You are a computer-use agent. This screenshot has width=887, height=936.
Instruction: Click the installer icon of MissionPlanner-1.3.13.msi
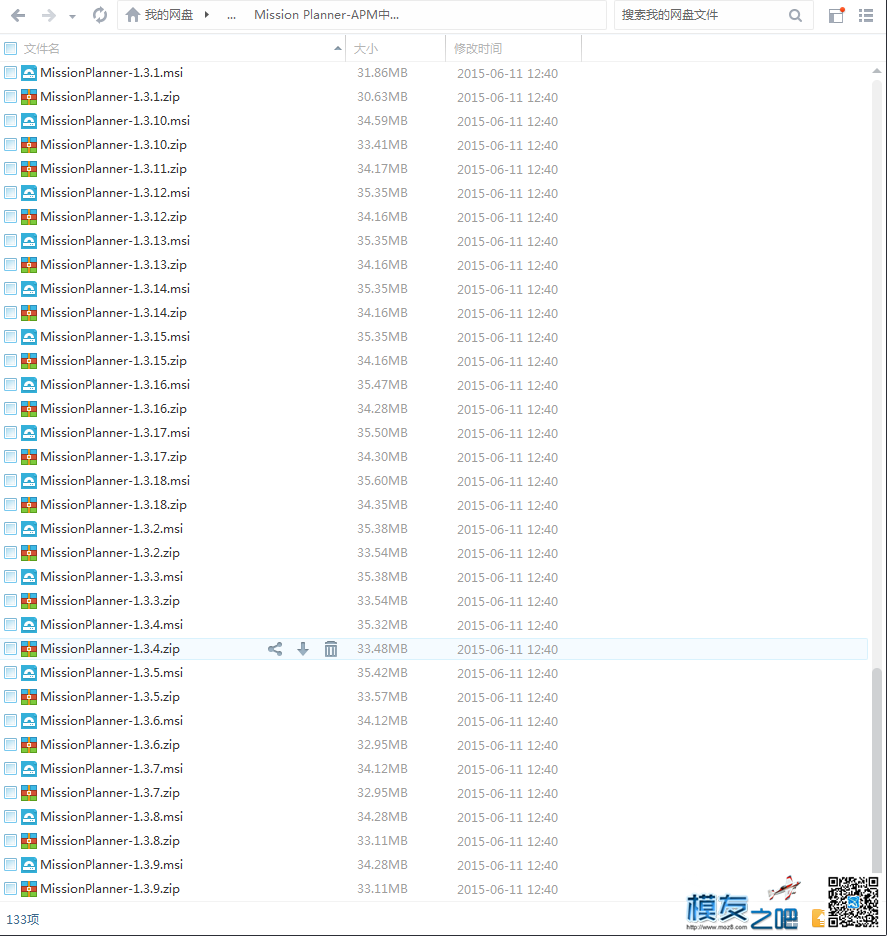(29, 241)
